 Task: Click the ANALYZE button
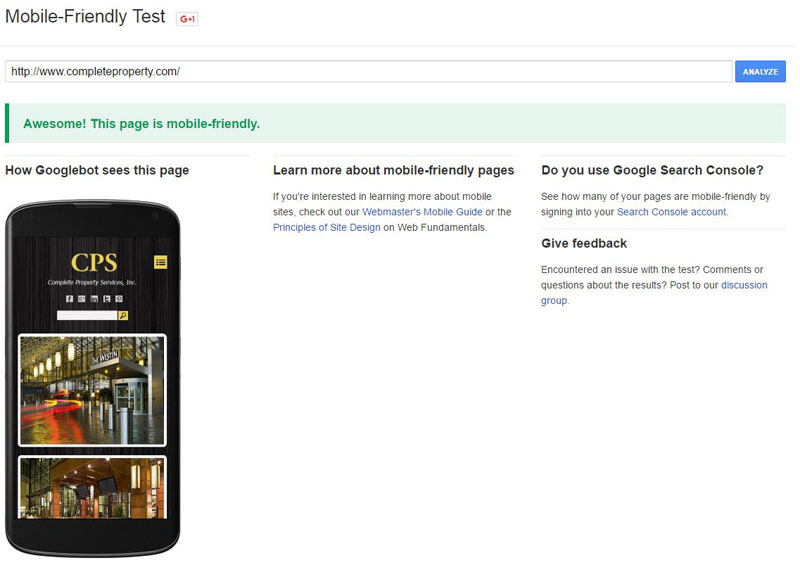[760, 71]
